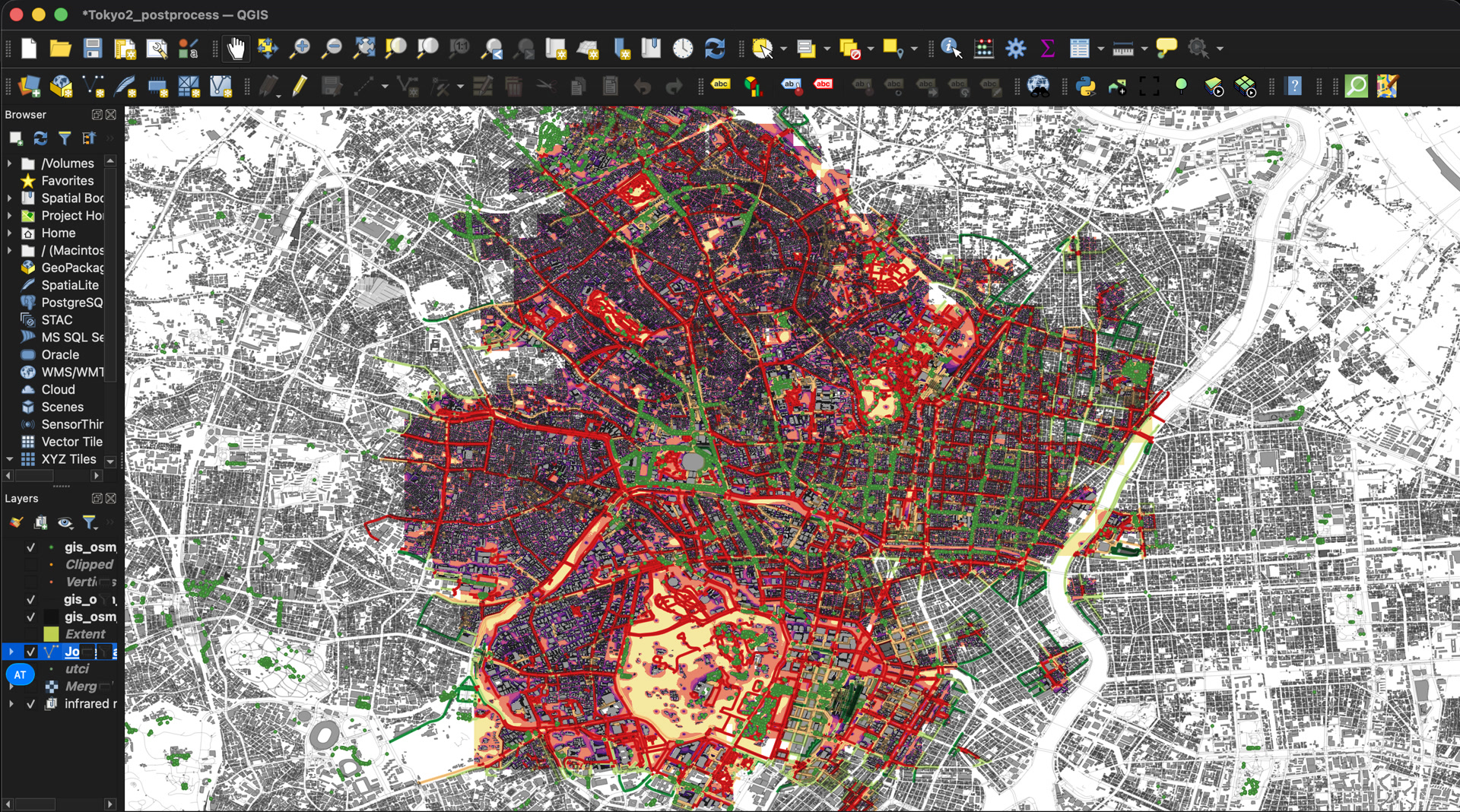The width and height of the screenshot is (1460, 812).
Task: Open the Deselect Features dropdown arrow
Action: click(871, 49)
